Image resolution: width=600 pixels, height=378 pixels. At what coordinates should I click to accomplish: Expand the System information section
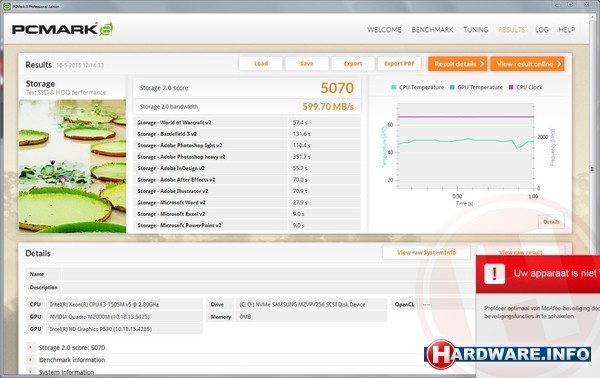pyautogui.click(x=30, y=371)
